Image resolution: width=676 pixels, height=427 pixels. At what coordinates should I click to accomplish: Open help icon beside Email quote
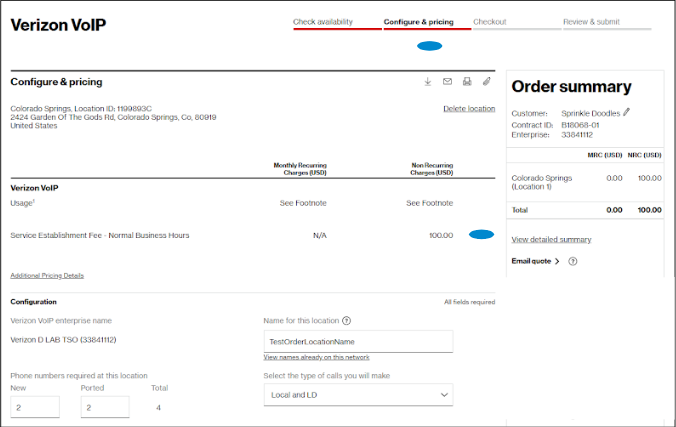(573, 261)
